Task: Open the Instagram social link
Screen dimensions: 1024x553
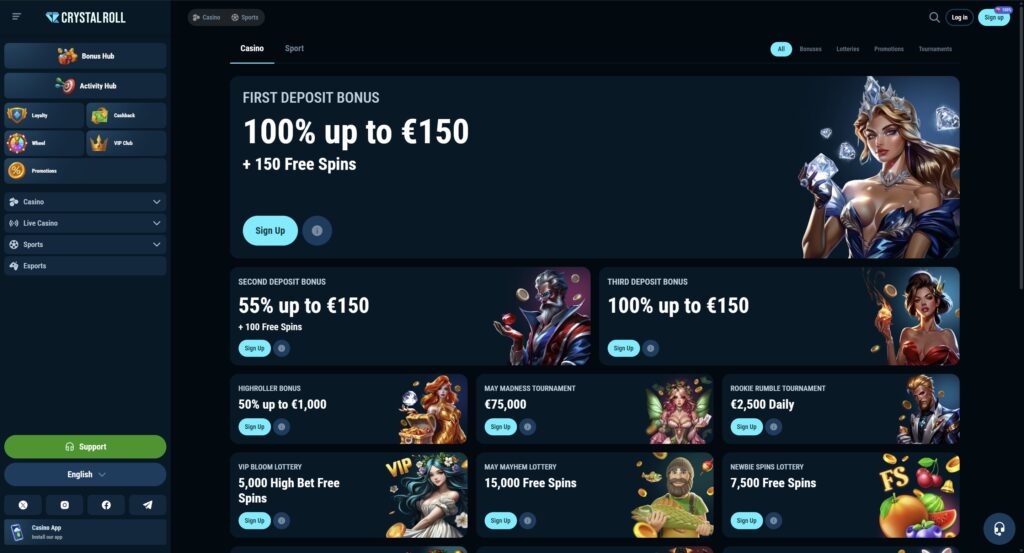Action: coord(65,505)
